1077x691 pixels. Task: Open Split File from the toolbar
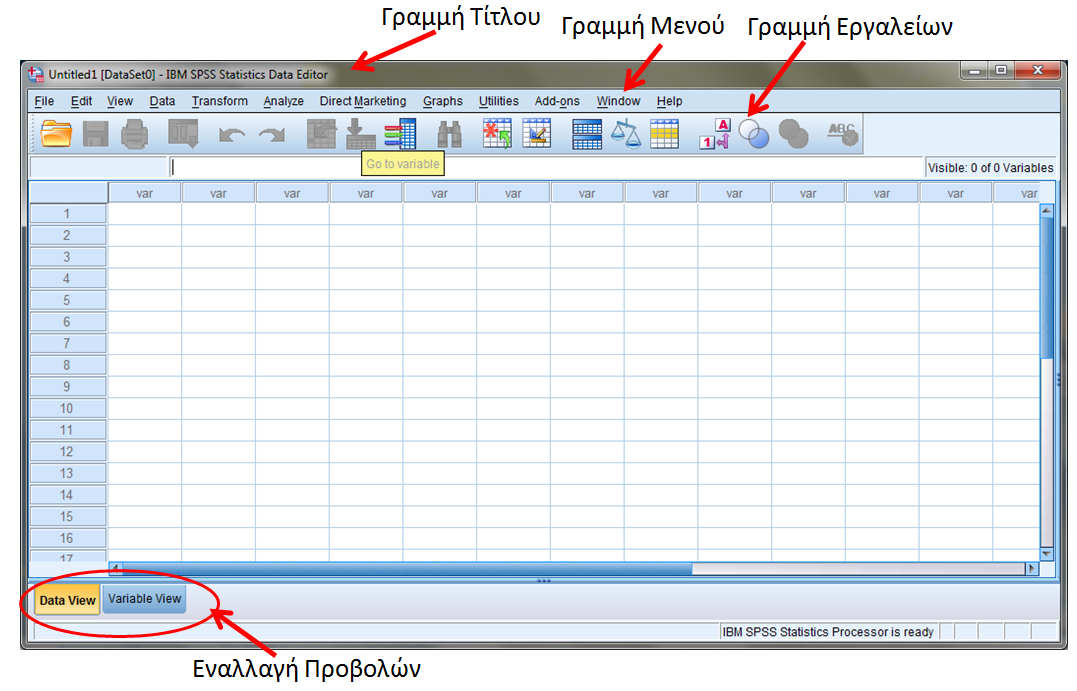pyautogui.click(x=587, y=133)
